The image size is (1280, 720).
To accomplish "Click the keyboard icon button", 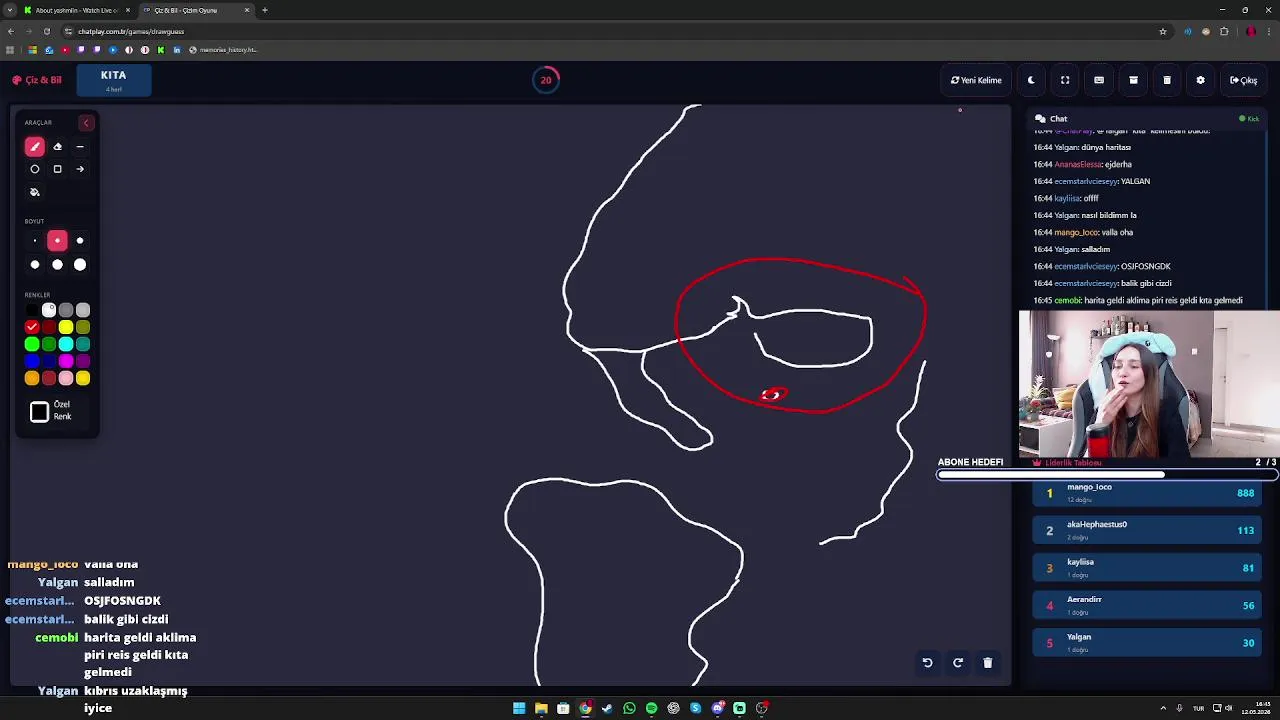I will [x=1099, y=80].
